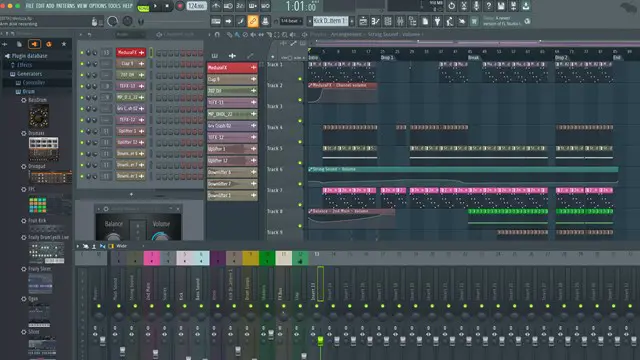Switch the Song/Pattern mode toggle
The height and width of the screenshot is (360, 640).
tap(143, 7)
